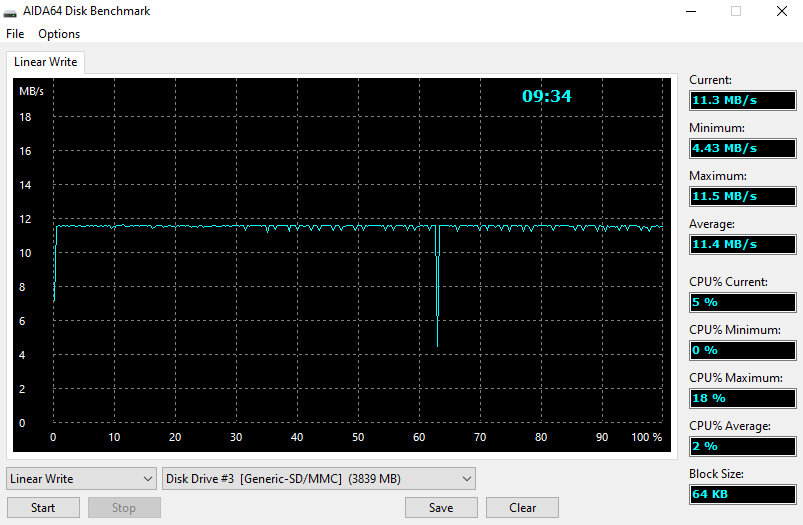
Task: Click the CPU% Average value 2 %
Action: pos(743,446)
